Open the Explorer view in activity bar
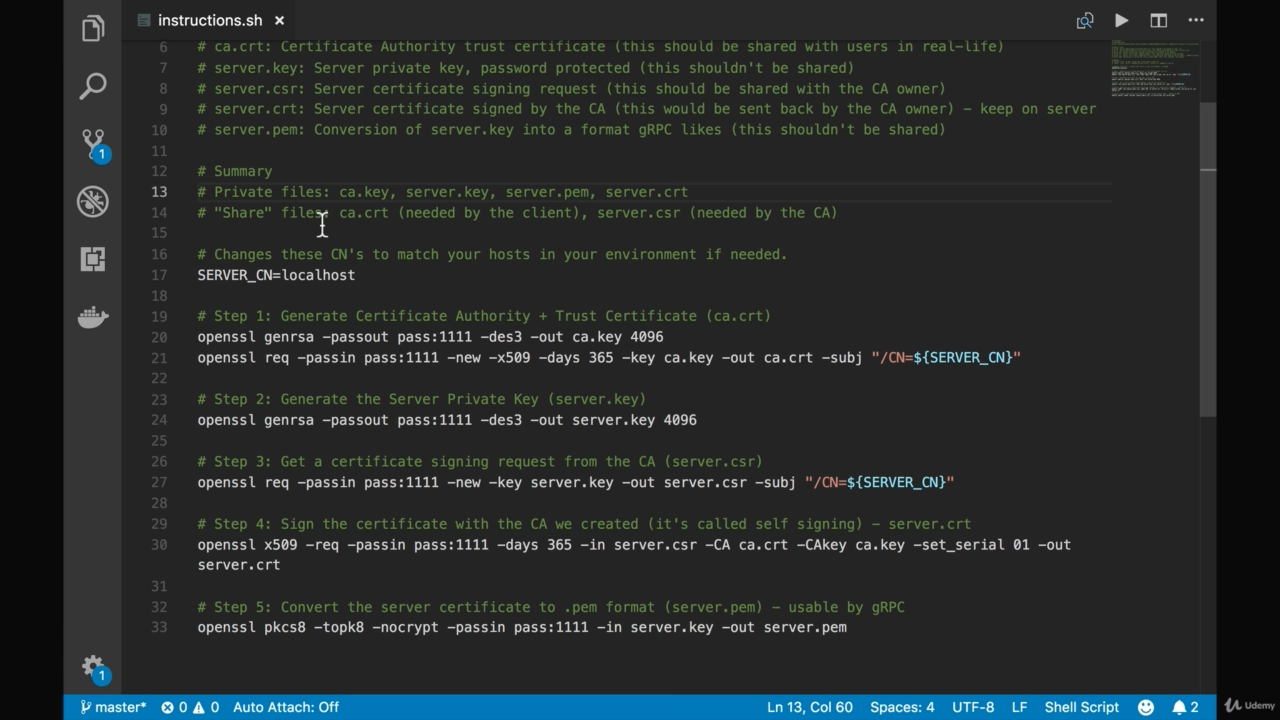This screenshot has height=720, width=1280. tap(93, 28)
